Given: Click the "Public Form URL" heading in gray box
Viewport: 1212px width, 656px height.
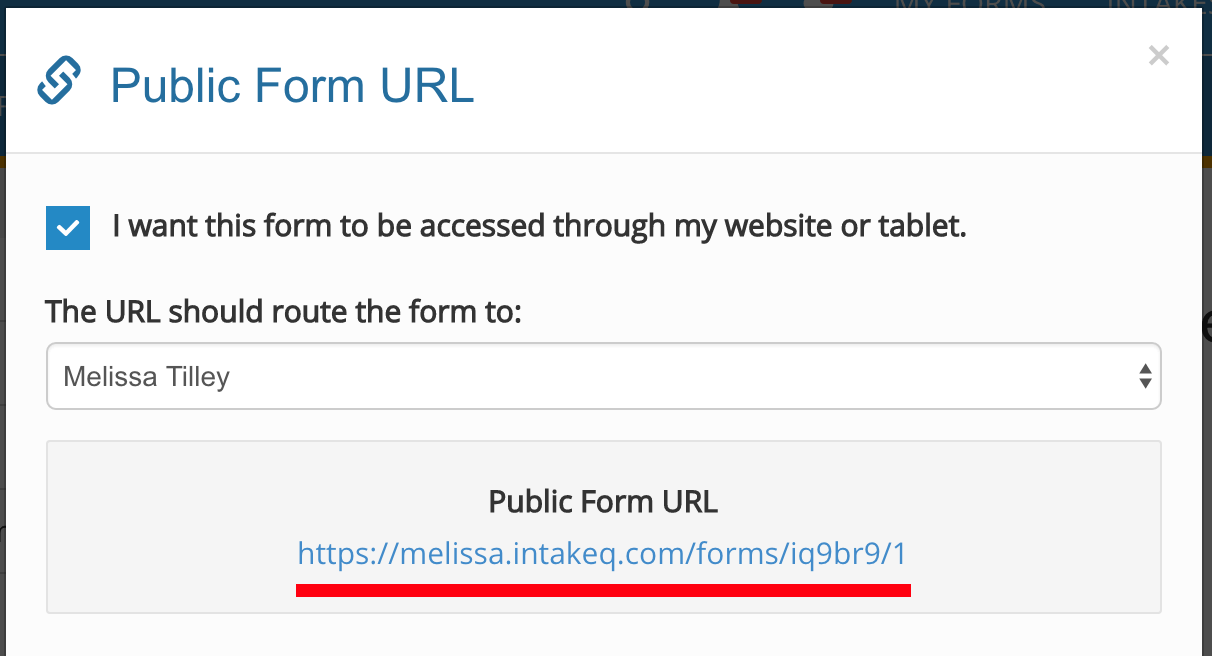Looking at the screenshot, I should [x=602, y=501].
